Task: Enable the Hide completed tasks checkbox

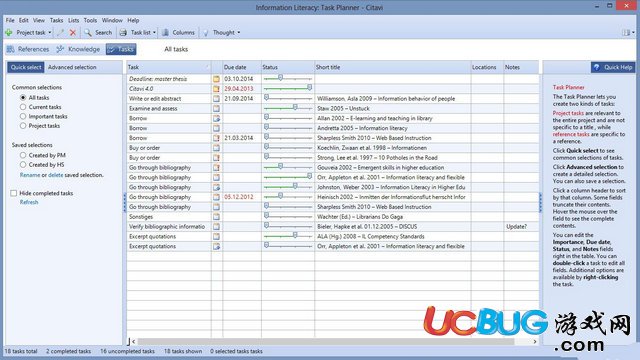Action: (14, 193)
